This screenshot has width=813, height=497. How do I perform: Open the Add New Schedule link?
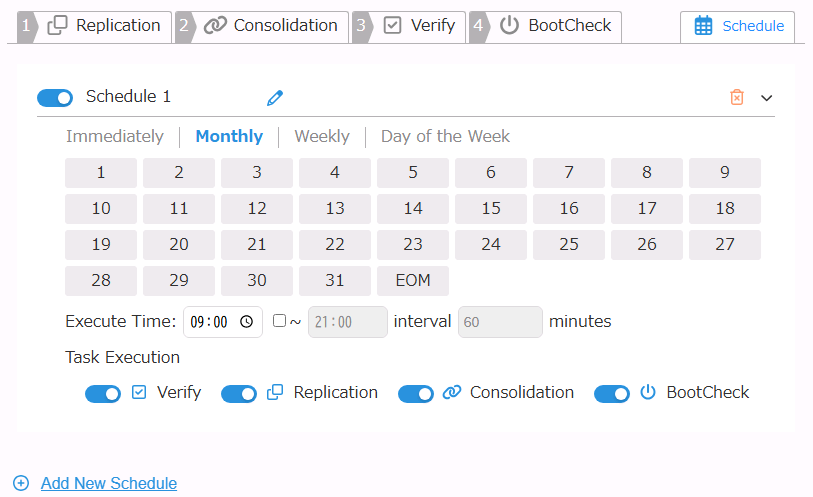click(x=109, y=483)
